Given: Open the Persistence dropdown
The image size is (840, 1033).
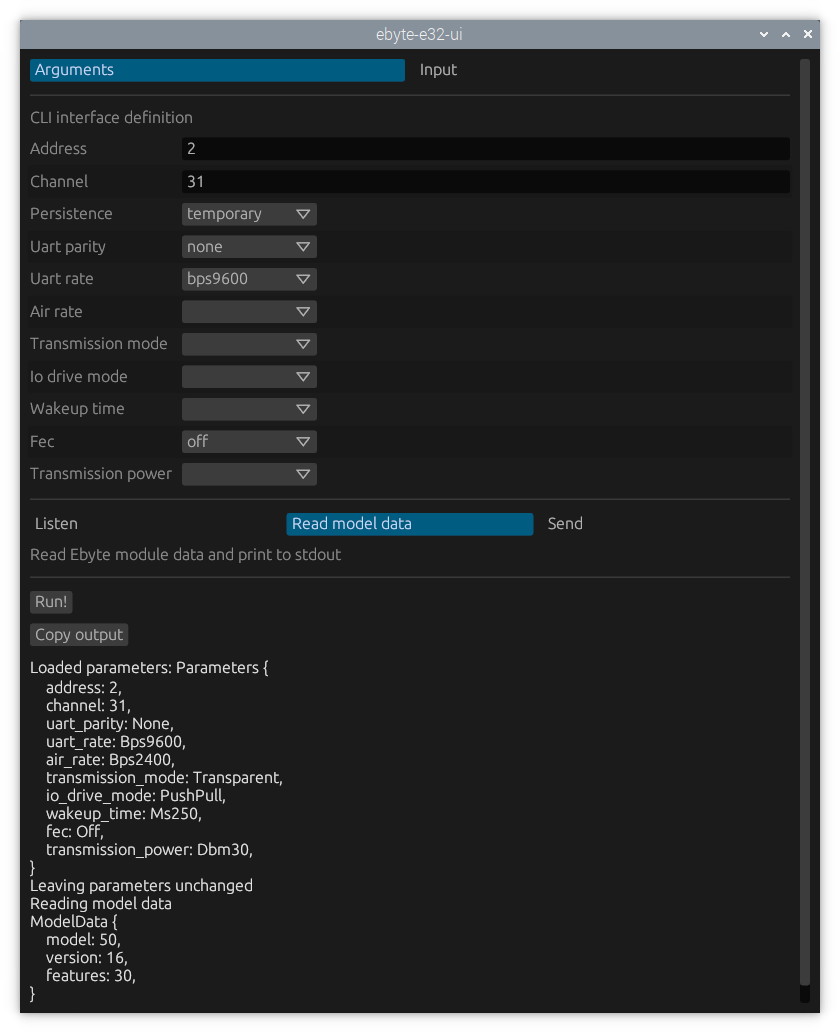Looking at the screenshot, I should click(249, 214).
